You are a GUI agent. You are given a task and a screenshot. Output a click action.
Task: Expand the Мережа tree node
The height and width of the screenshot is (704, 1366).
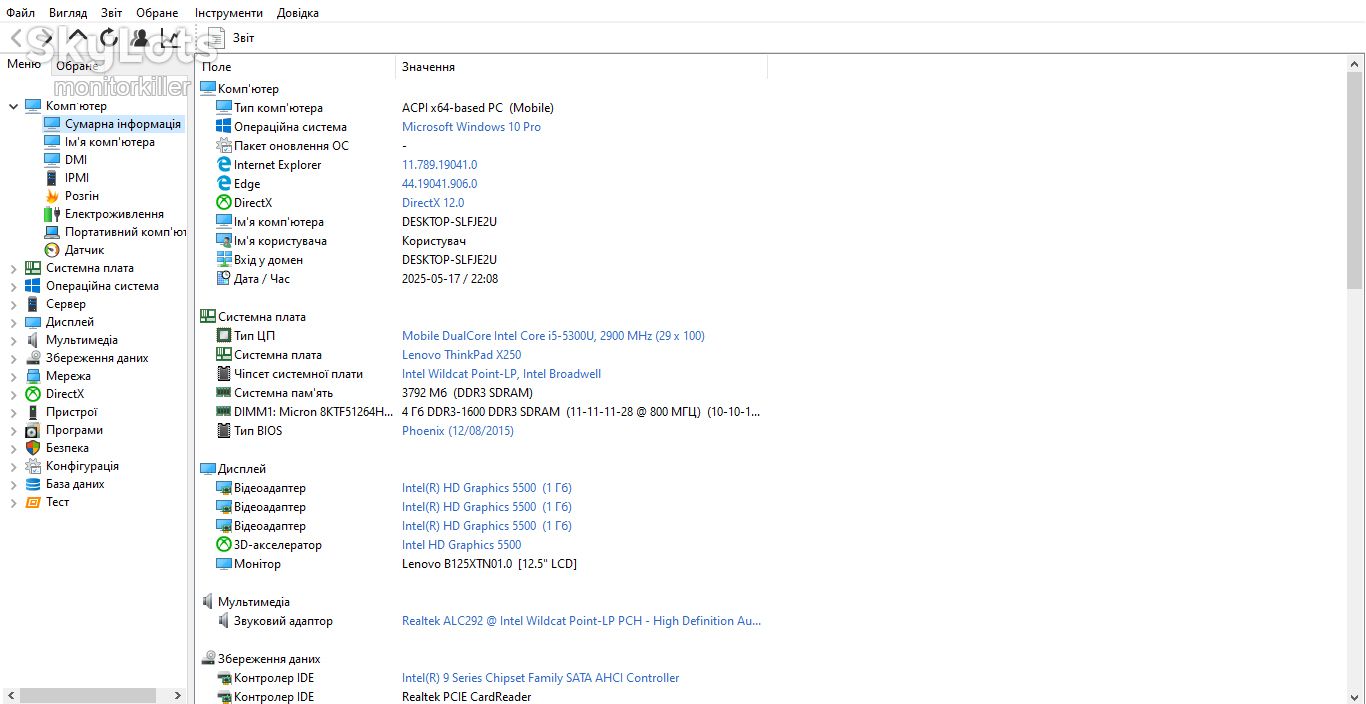(13, 376)
